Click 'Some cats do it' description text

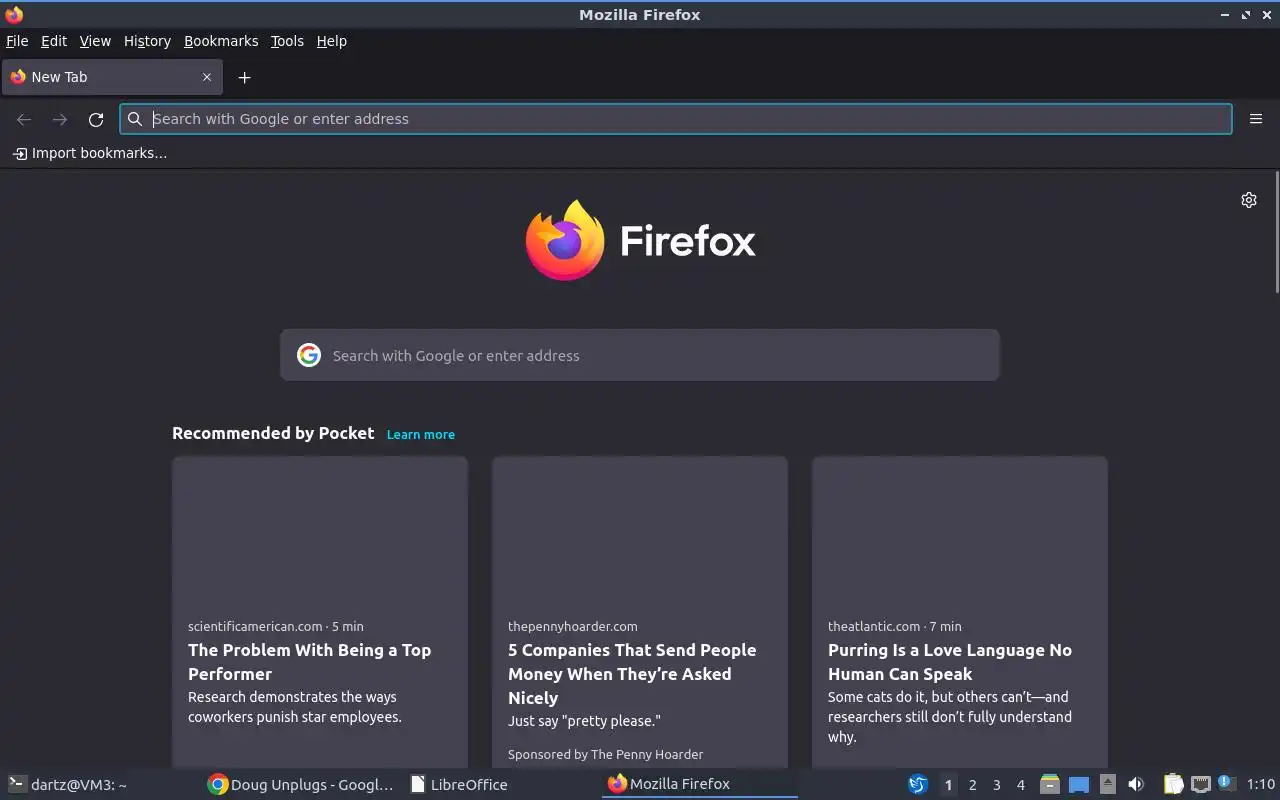[948, 717]
